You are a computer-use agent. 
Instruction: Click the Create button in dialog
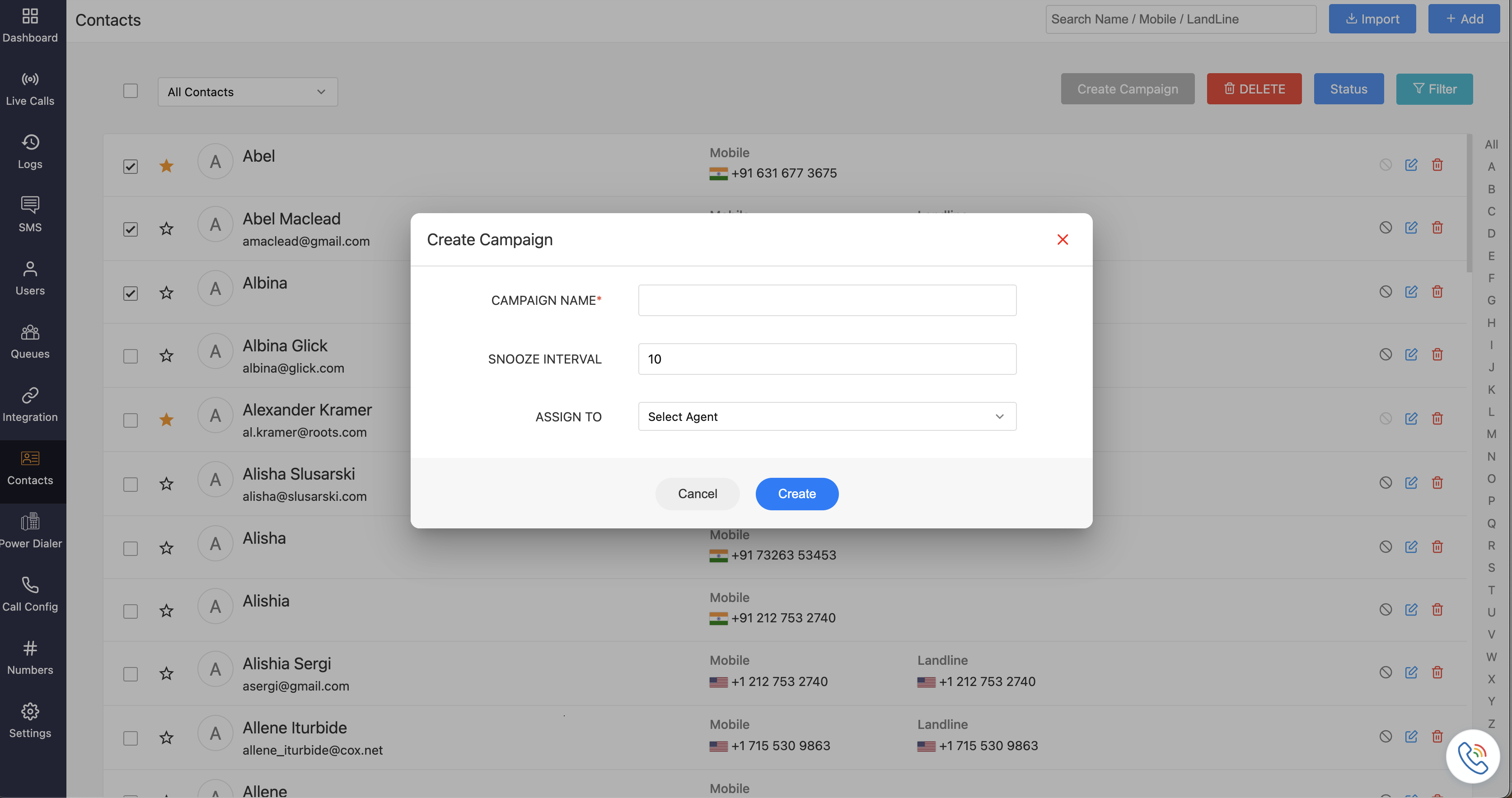pos(796,494)
